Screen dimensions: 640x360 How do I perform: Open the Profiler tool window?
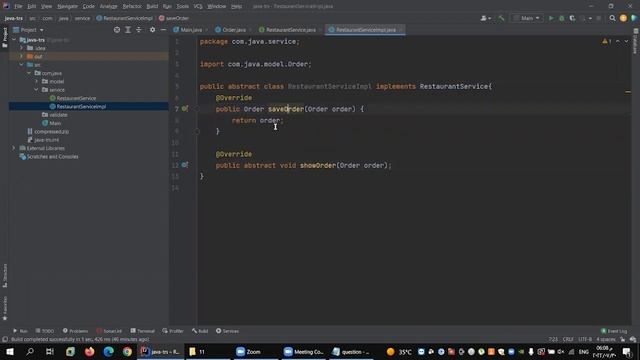[173, 331]
